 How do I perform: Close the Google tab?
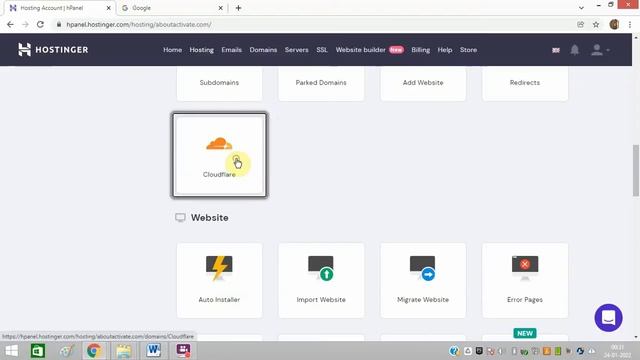click(x=220, y=8)
